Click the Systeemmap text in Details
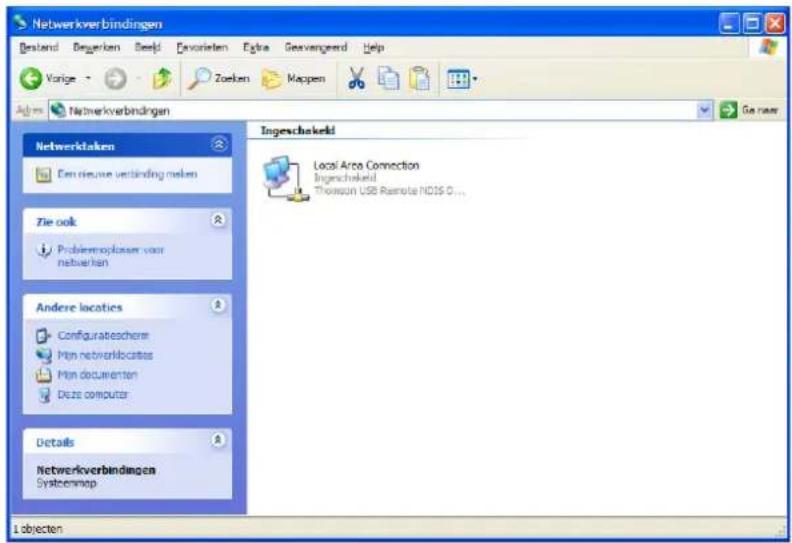The image size is (792, 543). click(x=66, y=483)
